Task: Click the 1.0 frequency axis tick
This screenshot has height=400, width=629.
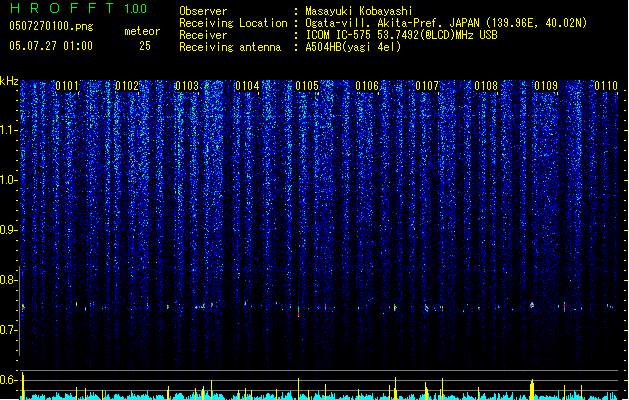Action: pos(9,180)
